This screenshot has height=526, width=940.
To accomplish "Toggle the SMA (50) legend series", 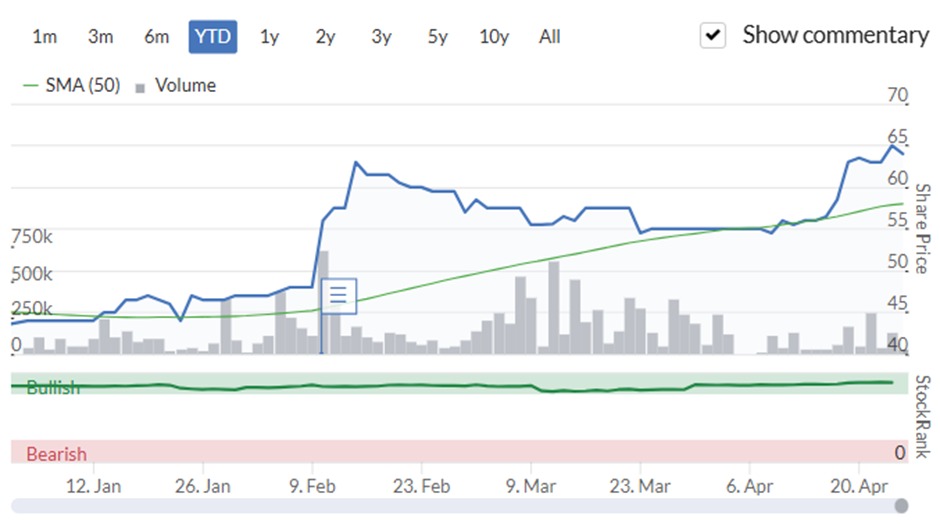I will (71, 86).
